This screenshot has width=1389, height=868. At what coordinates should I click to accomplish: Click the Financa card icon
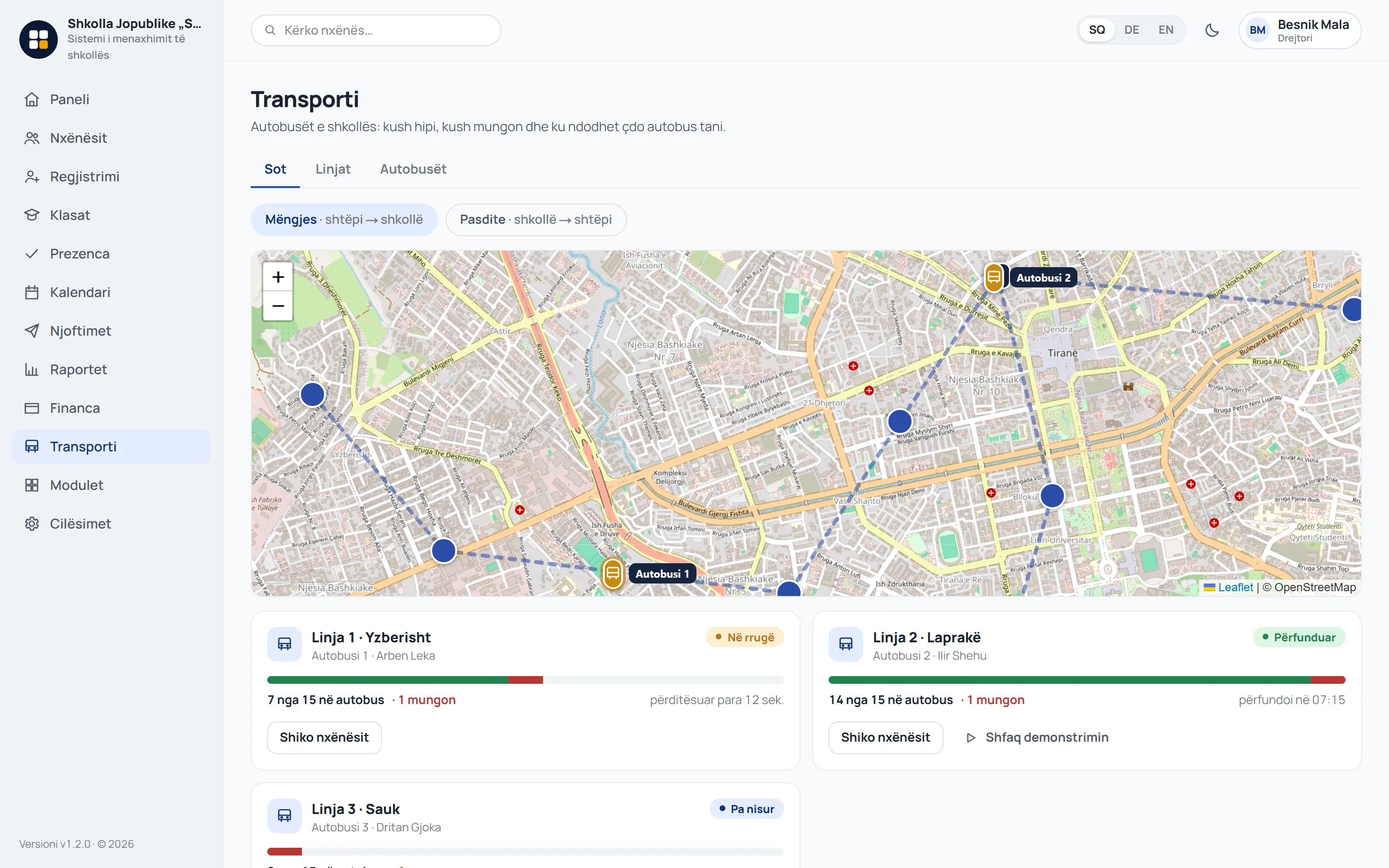(31, 407)
